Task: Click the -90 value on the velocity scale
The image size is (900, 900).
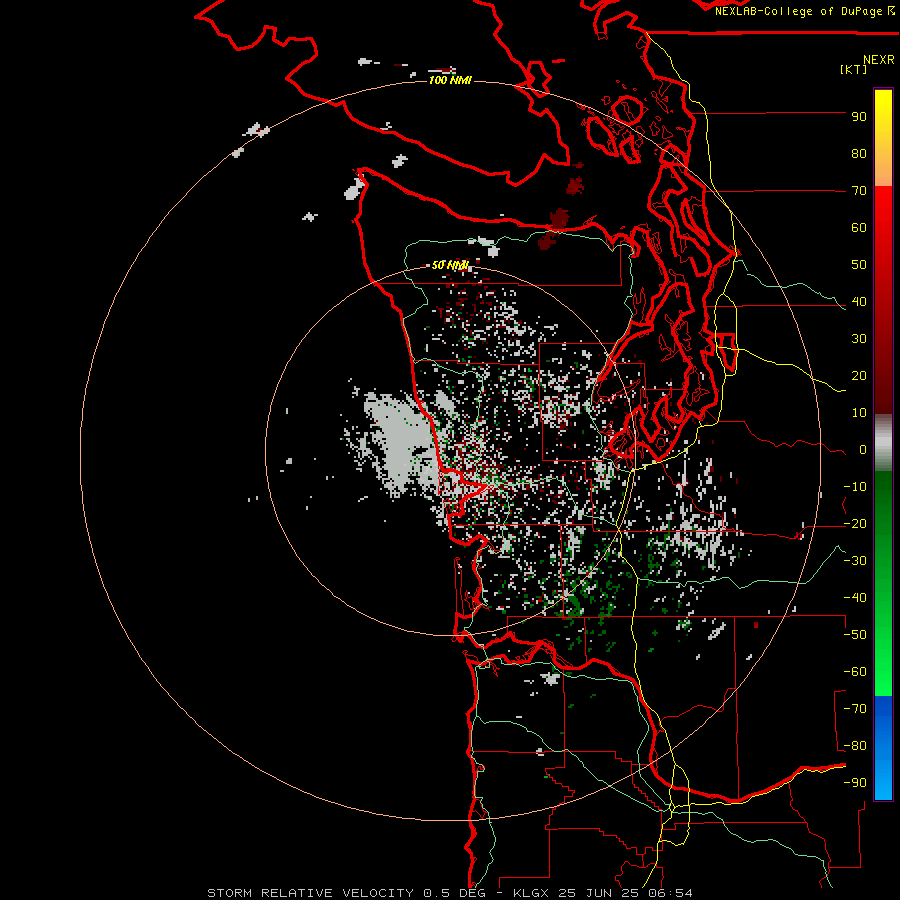Action: [855, 783]
